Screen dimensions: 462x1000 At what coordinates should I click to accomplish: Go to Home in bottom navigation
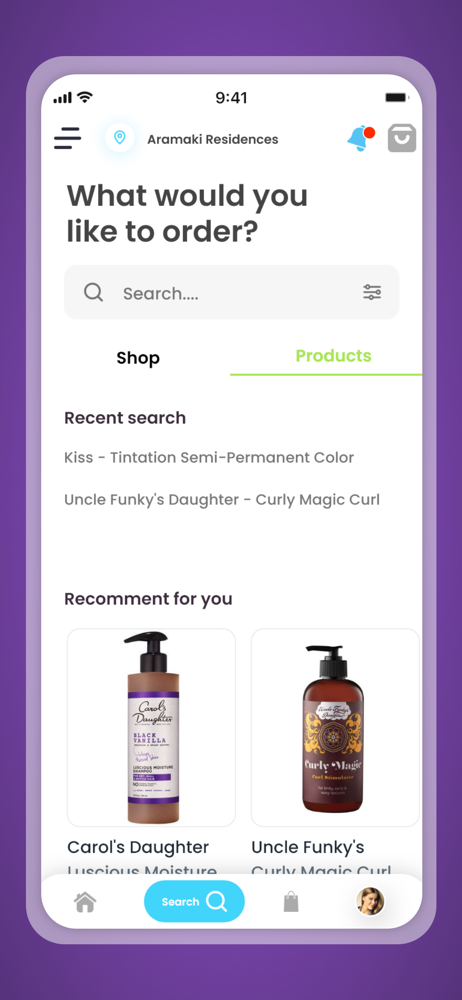point(85,902)
